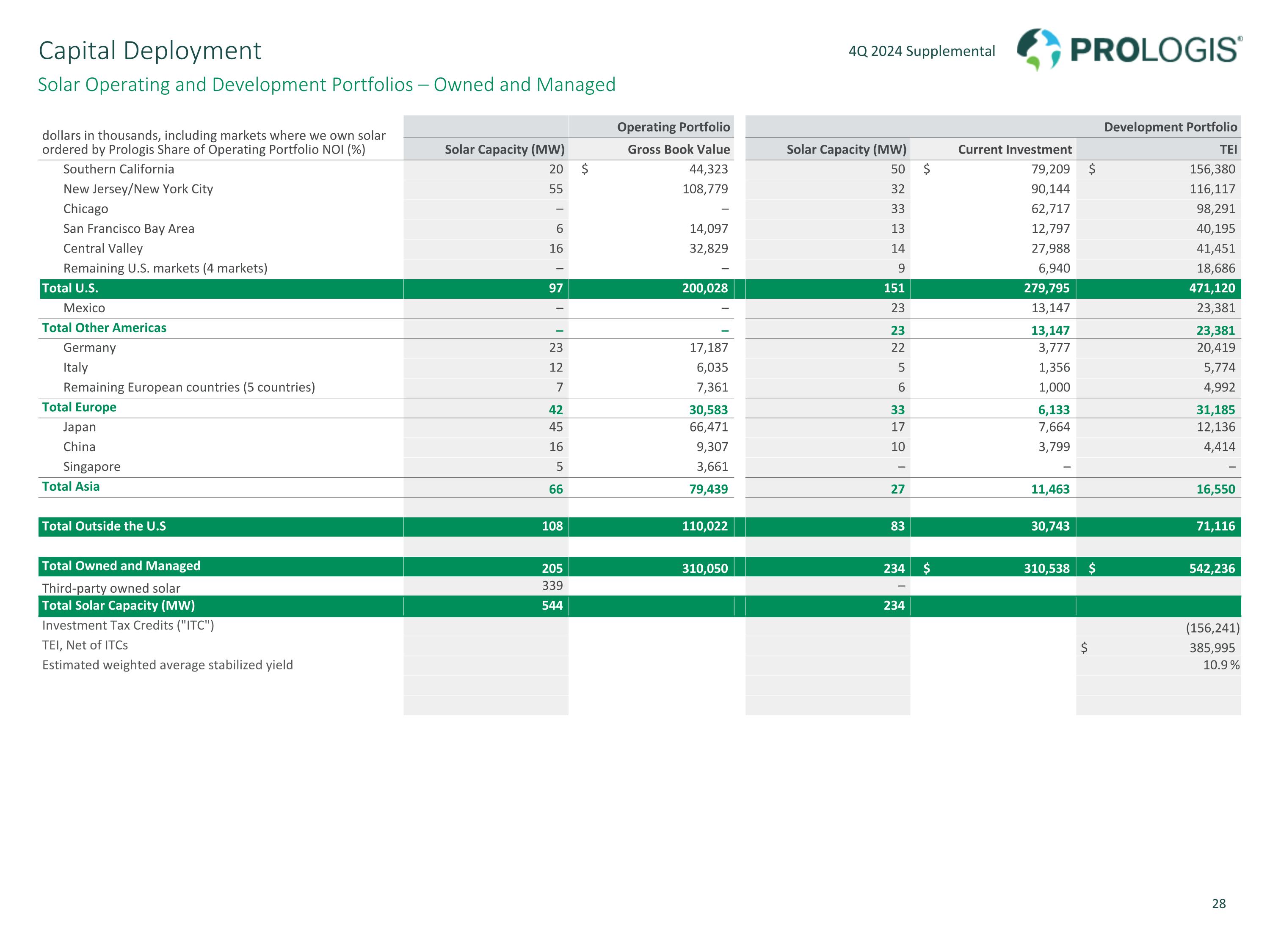1270x952 pixels.
Task: Click the Gross Book Value column header
Action: click(x=678, y=150)
